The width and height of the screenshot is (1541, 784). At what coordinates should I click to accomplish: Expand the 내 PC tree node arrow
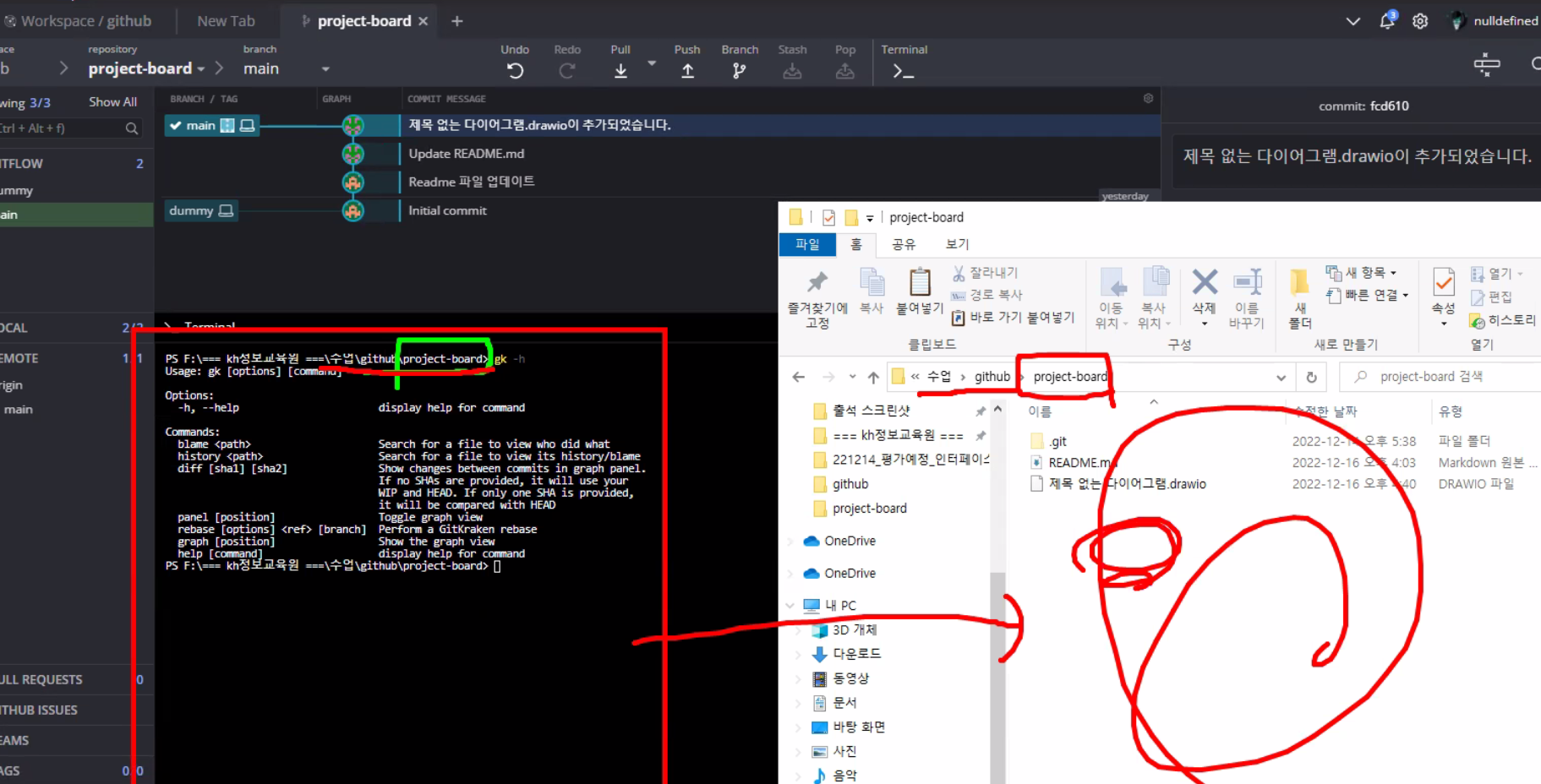[x=790, y=605]
